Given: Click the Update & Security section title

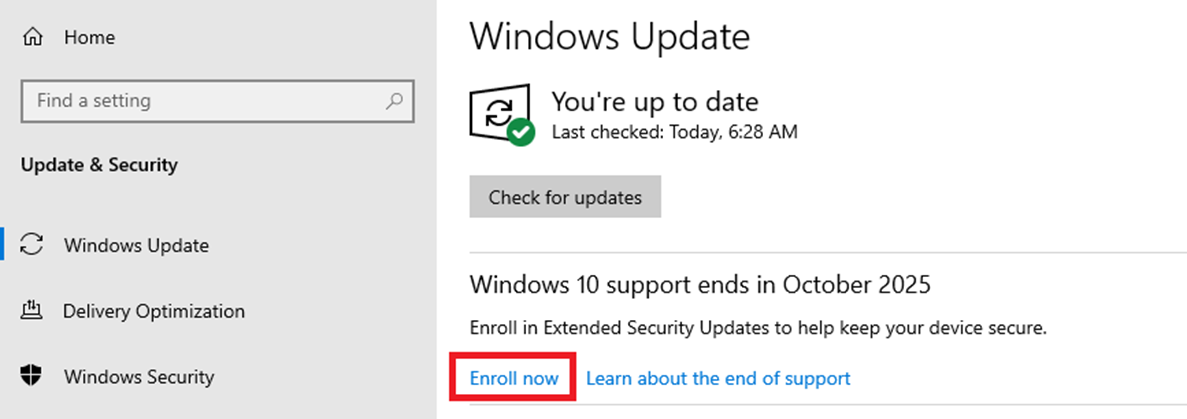Looking at the screenshot, I should point(99,165).
